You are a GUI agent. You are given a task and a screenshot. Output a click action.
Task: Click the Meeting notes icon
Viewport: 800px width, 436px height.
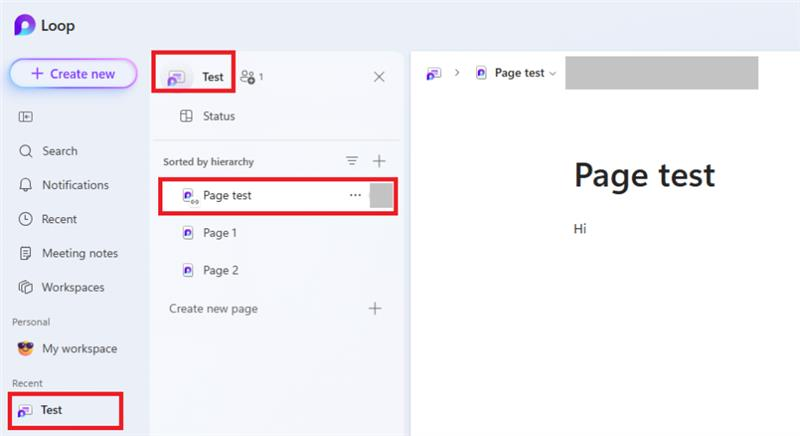(x=26, y=253)
